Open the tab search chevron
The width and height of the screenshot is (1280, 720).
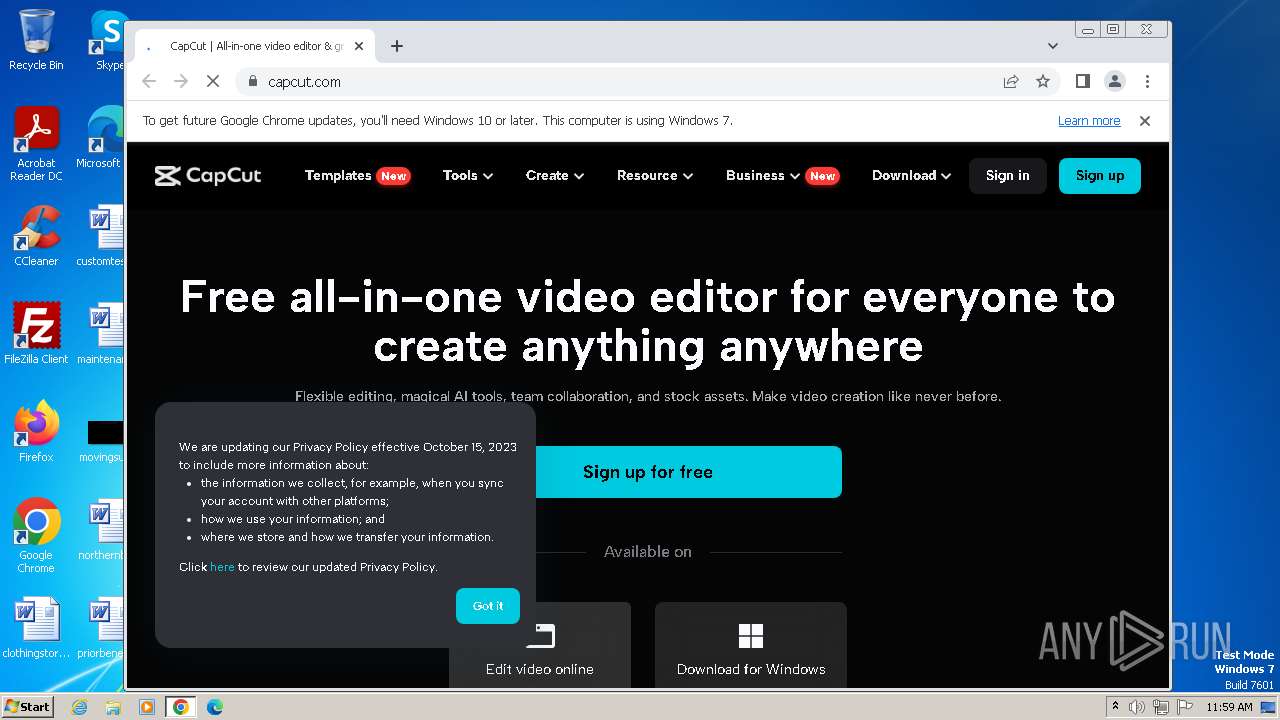(x=1053, y=46)
